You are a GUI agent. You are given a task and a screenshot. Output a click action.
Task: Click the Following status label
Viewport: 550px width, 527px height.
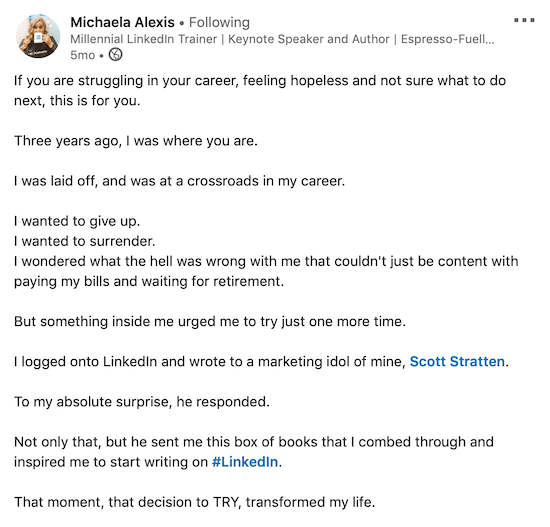point(219,22)
